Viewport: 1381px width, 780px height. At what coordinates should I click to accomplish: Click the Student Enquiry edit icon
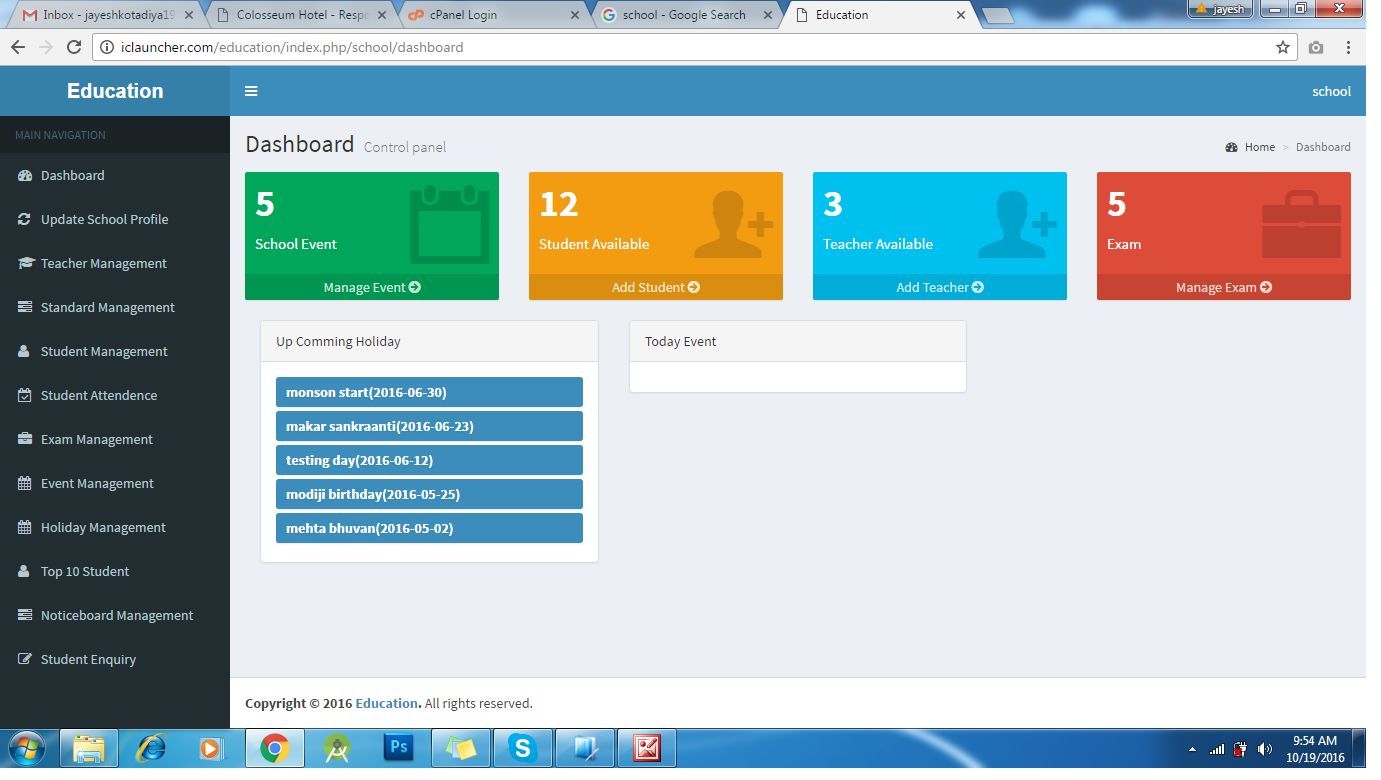[25, 659]
